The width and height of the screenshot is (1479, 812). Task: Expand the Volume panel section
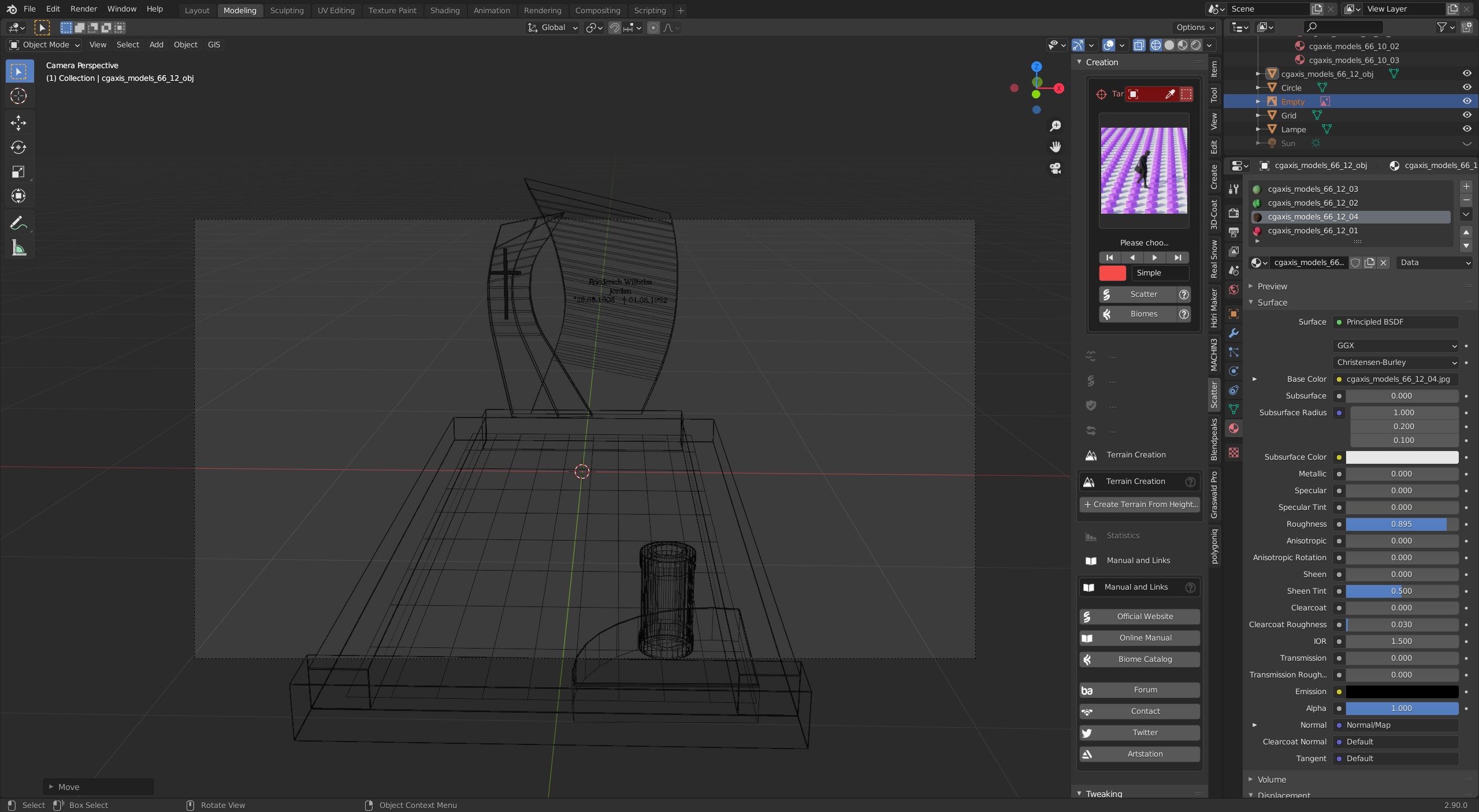click(x=1272, y=779)
